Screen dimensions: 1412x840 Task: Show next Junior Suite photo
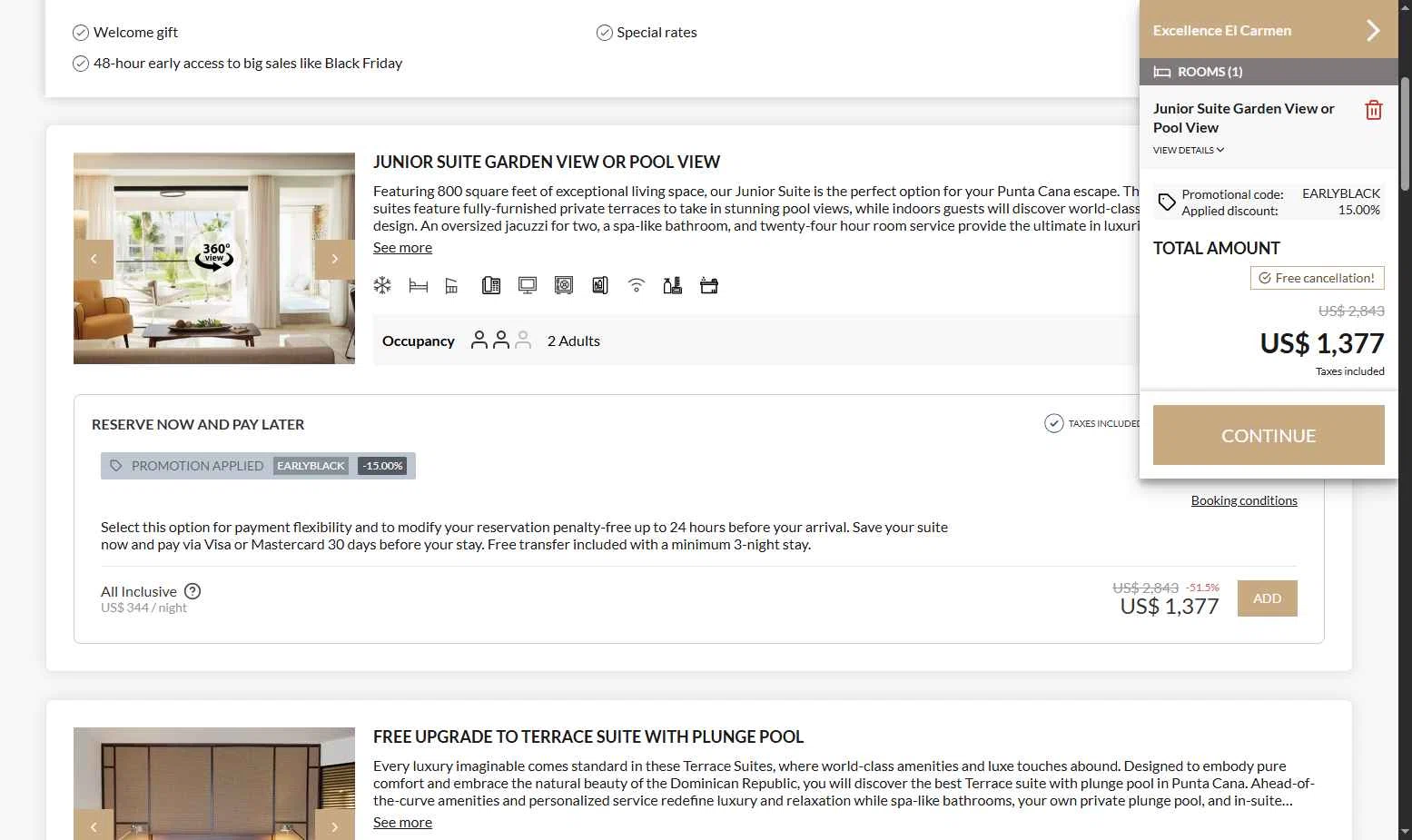[x=335, y=260]
